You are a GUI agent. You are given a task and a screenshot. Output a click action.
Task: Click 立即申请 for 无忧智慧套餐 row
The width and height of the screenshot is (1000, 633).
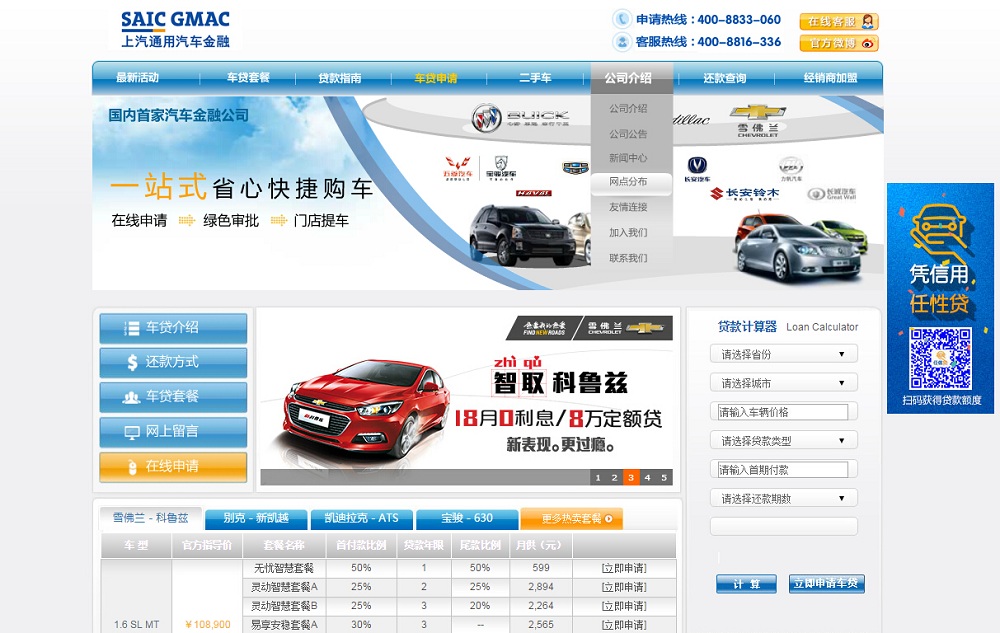pos(624,568)
